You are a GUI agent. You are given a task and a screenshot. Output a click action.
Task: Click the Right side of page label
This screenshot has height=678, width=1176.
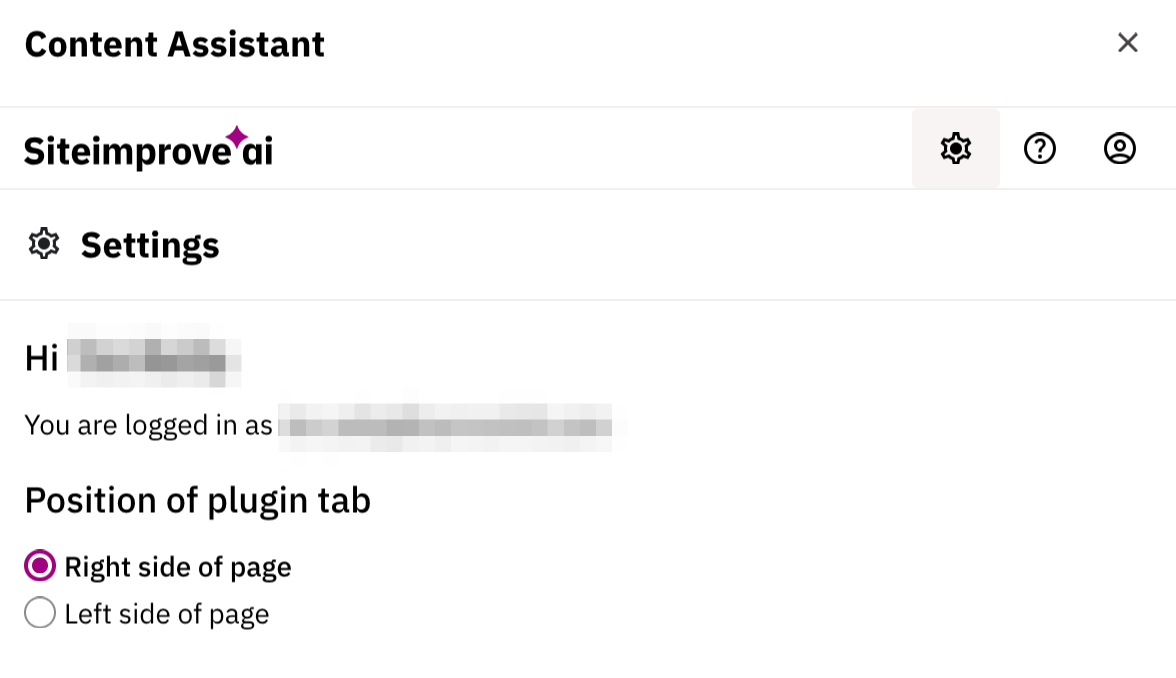177,566
